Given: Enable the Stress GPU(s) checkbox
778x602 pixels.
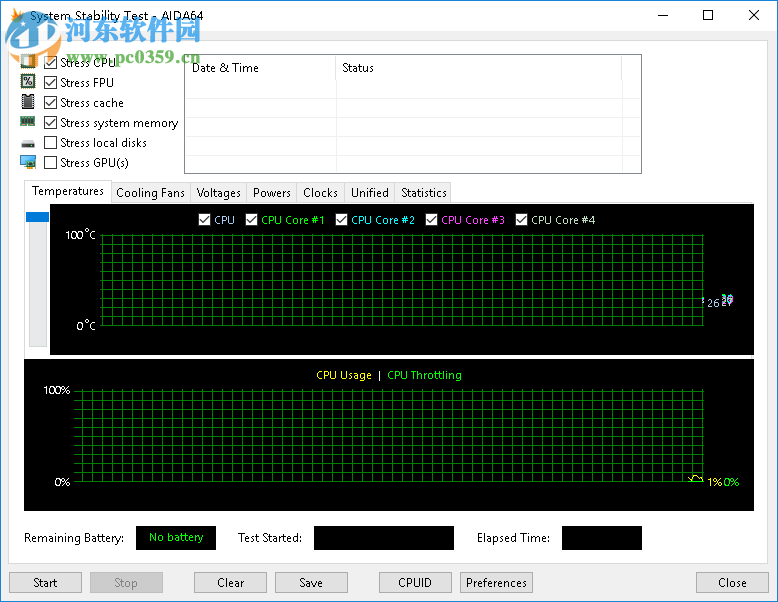Looking at the screenshot, I should click(51, 162).
